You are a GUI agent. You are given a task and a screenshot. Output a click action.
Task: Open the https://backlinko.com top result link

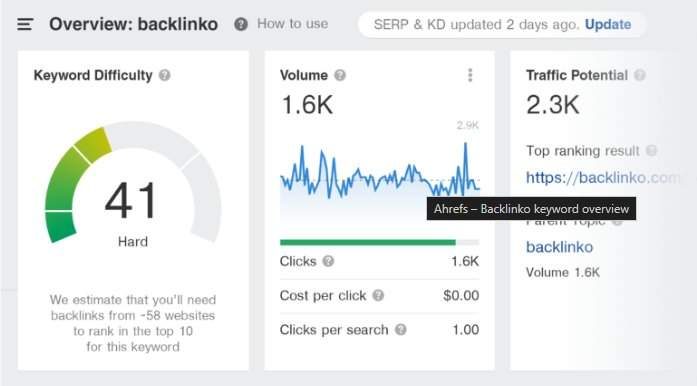coord(603,177)
